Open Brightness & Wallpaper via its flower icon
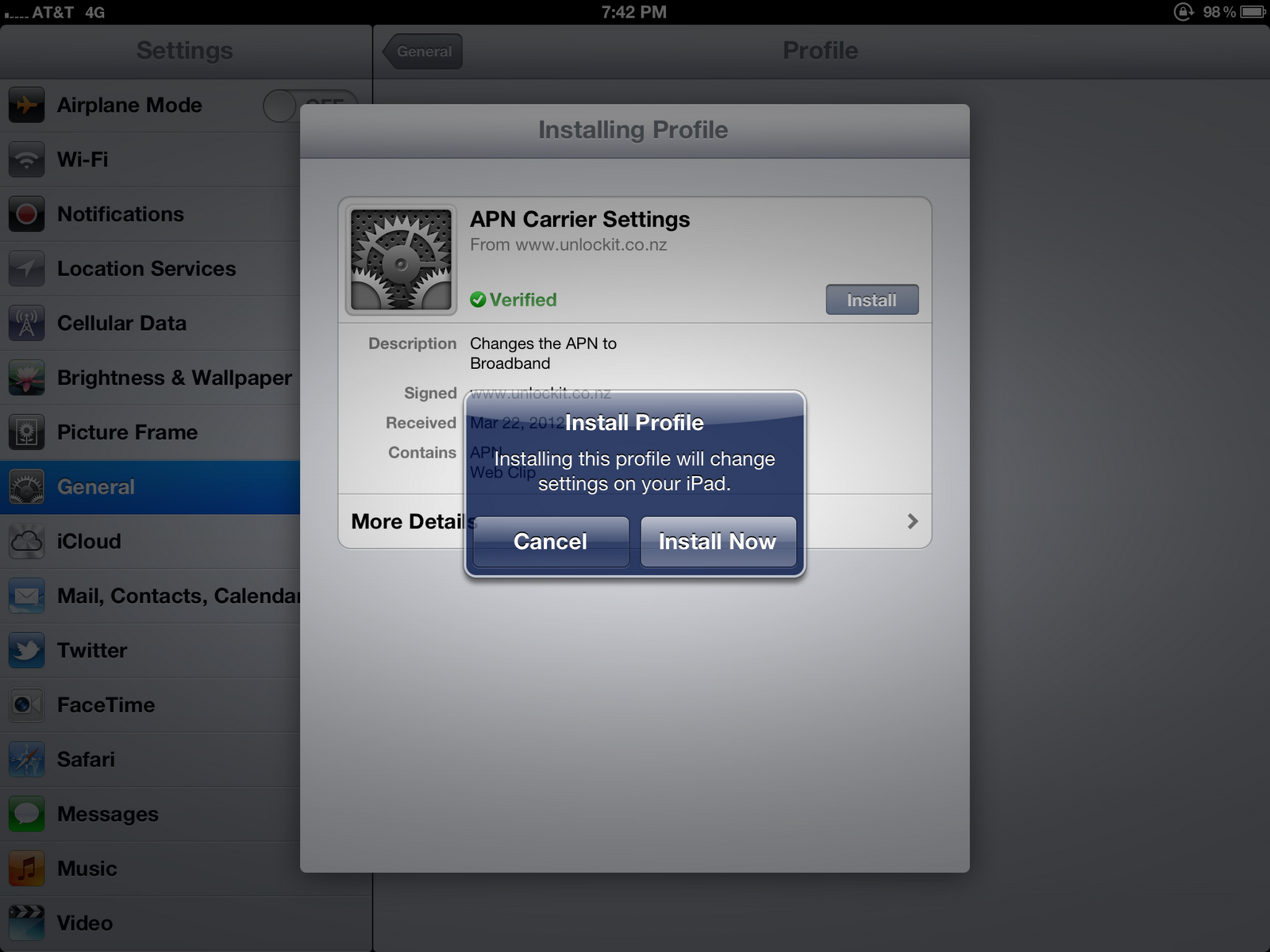Image resolution: width=1270 pixels, height=952 pixels. tap(26, 378)
